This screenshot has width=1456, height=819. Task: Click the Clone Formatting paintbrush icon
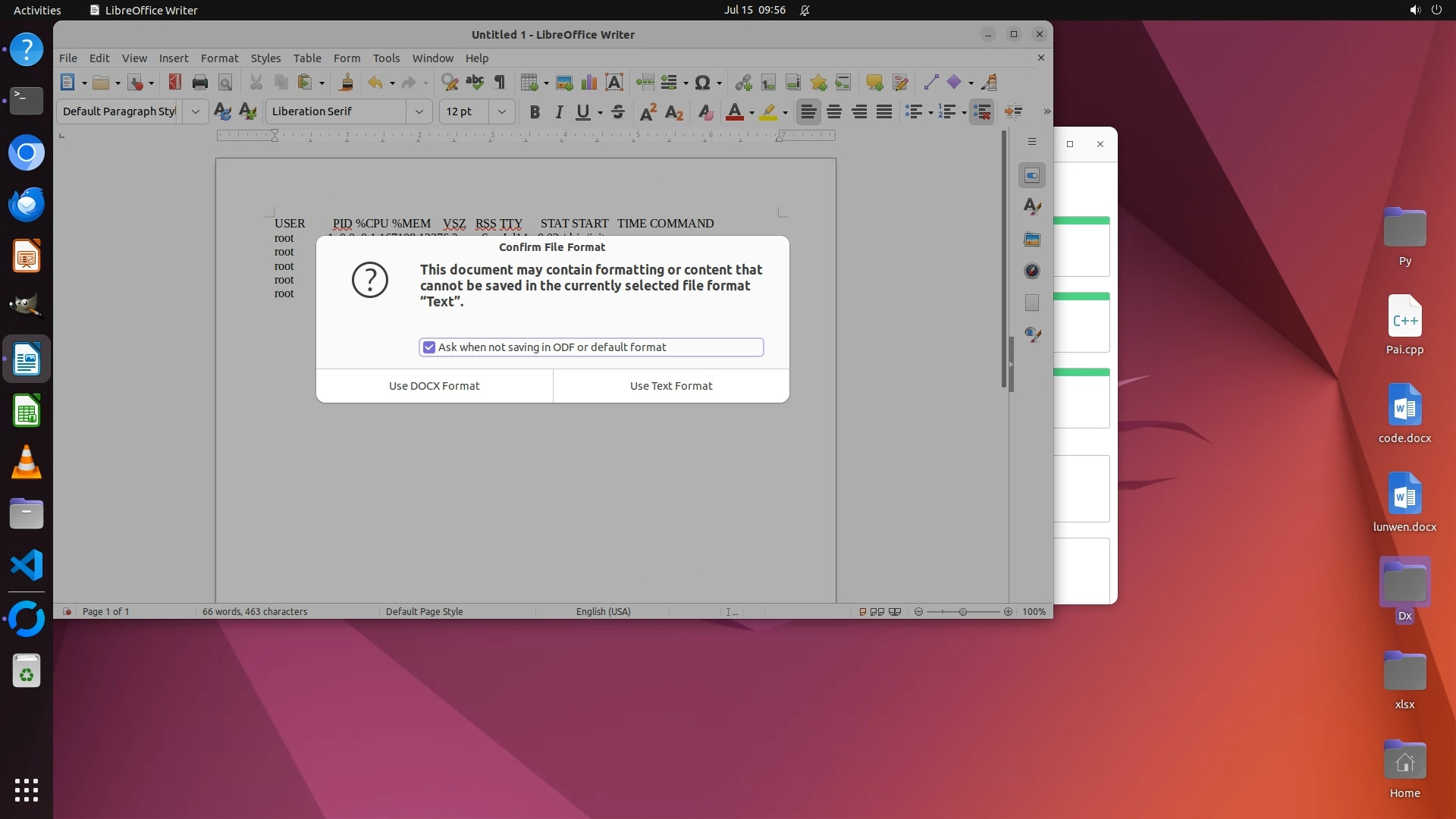[347, 83]
